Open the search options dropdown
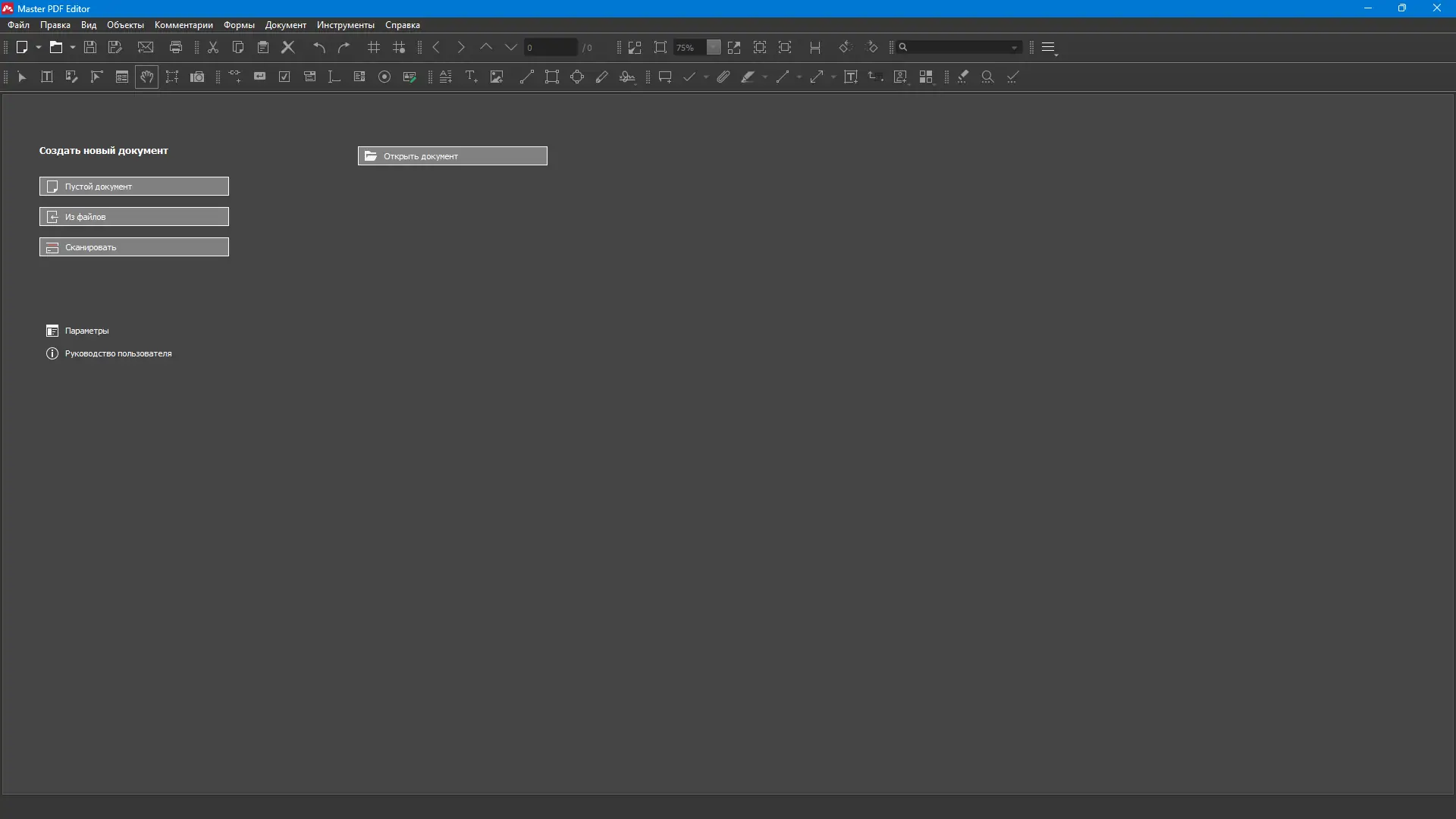Viewport: 1456px width, 819px height. tap(1015, 47)
